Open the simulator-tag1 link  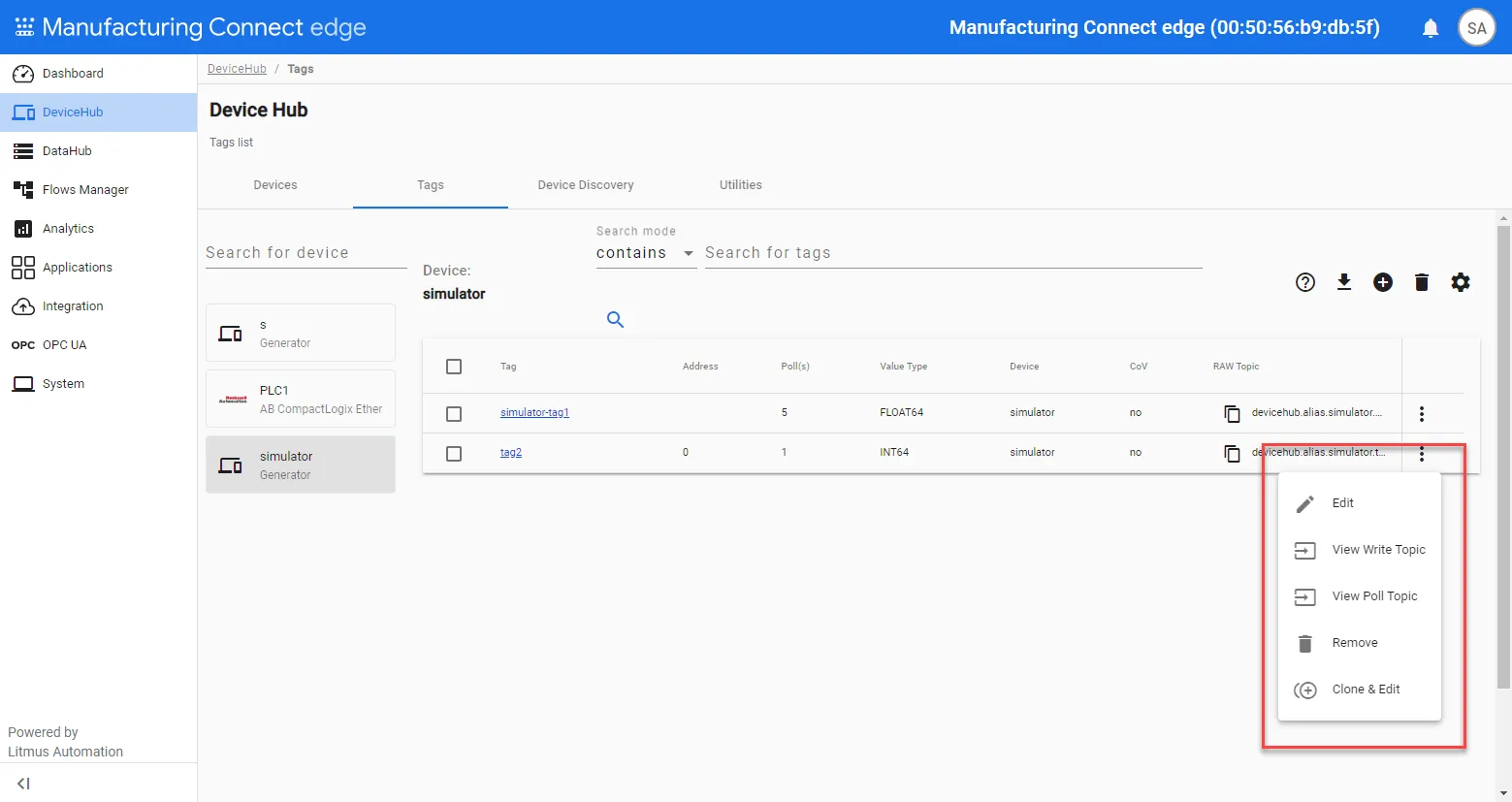coord(534,413)
